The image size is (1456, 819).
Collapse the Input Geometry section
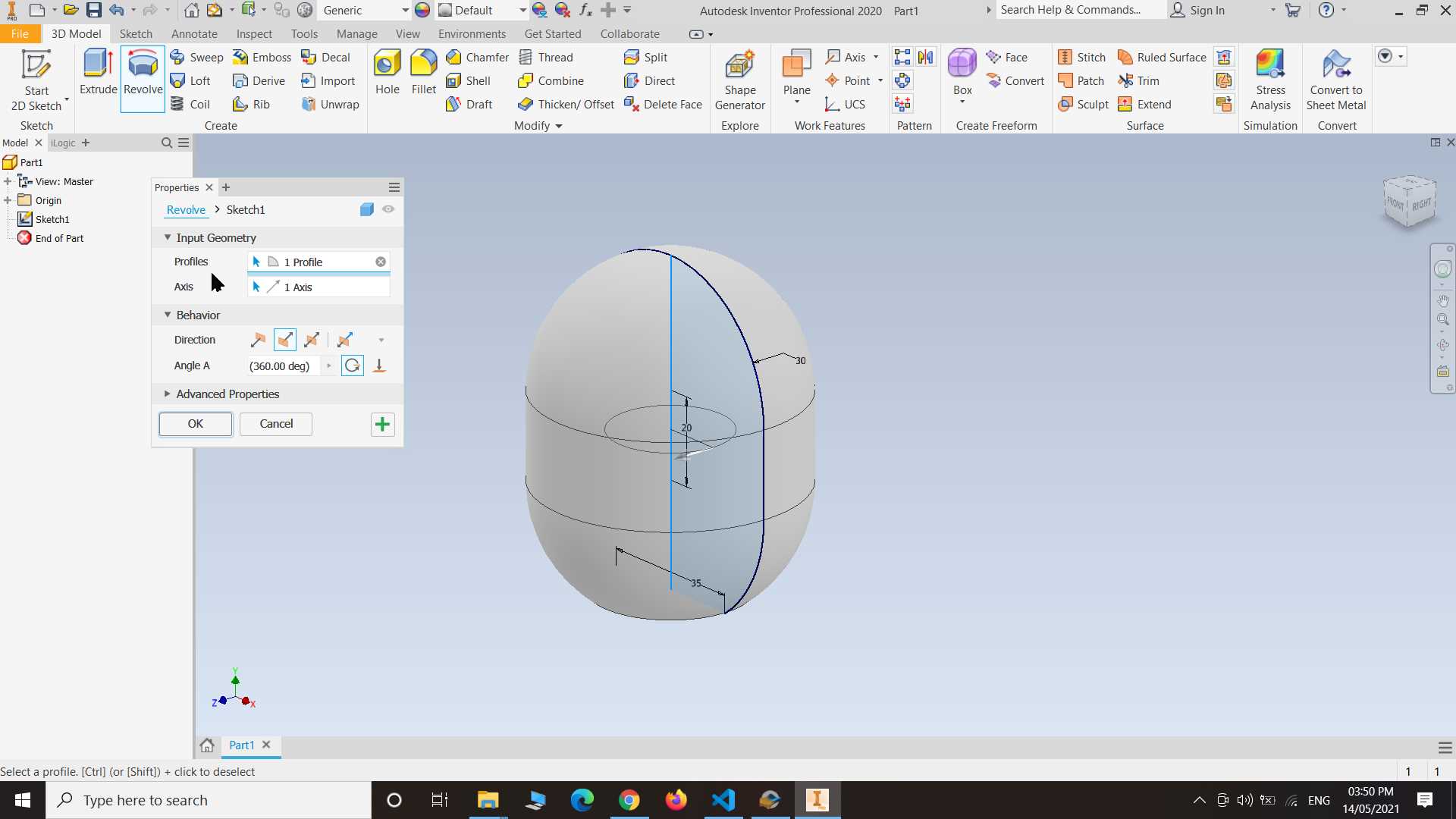click(168, 238)
